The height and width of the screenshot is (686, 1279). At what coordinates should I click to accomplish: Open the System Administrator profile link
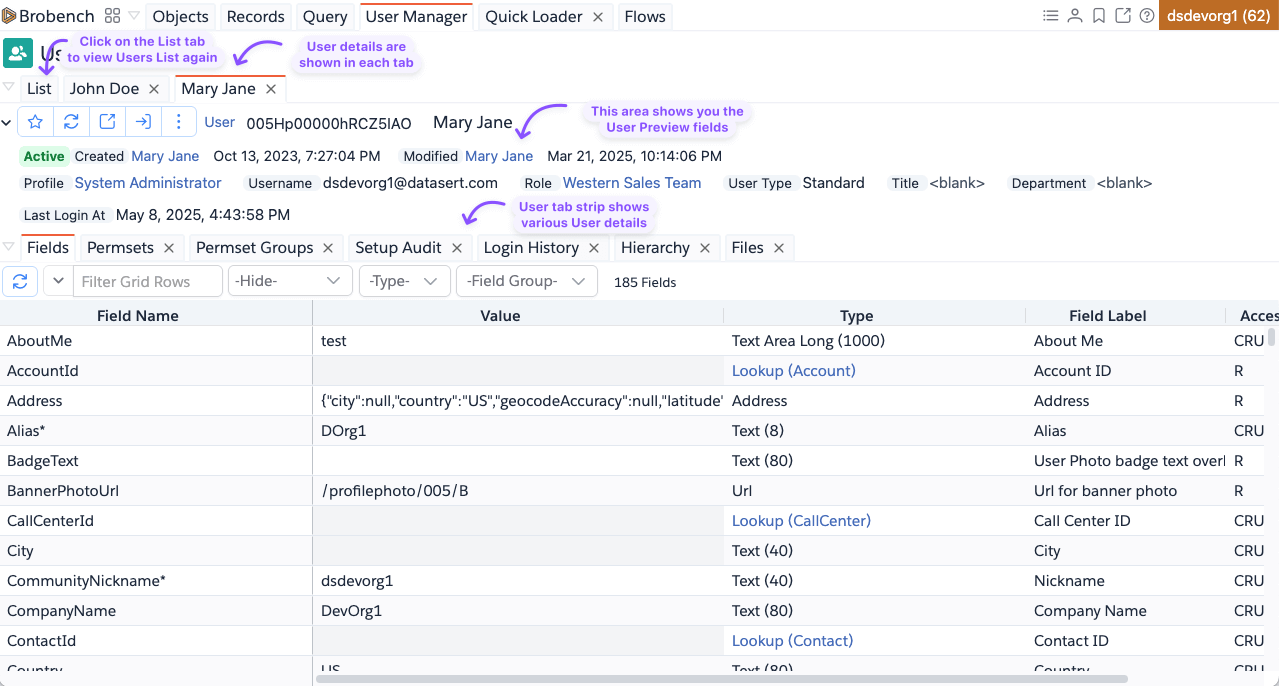pyautogui.click(x=148, y=183)
